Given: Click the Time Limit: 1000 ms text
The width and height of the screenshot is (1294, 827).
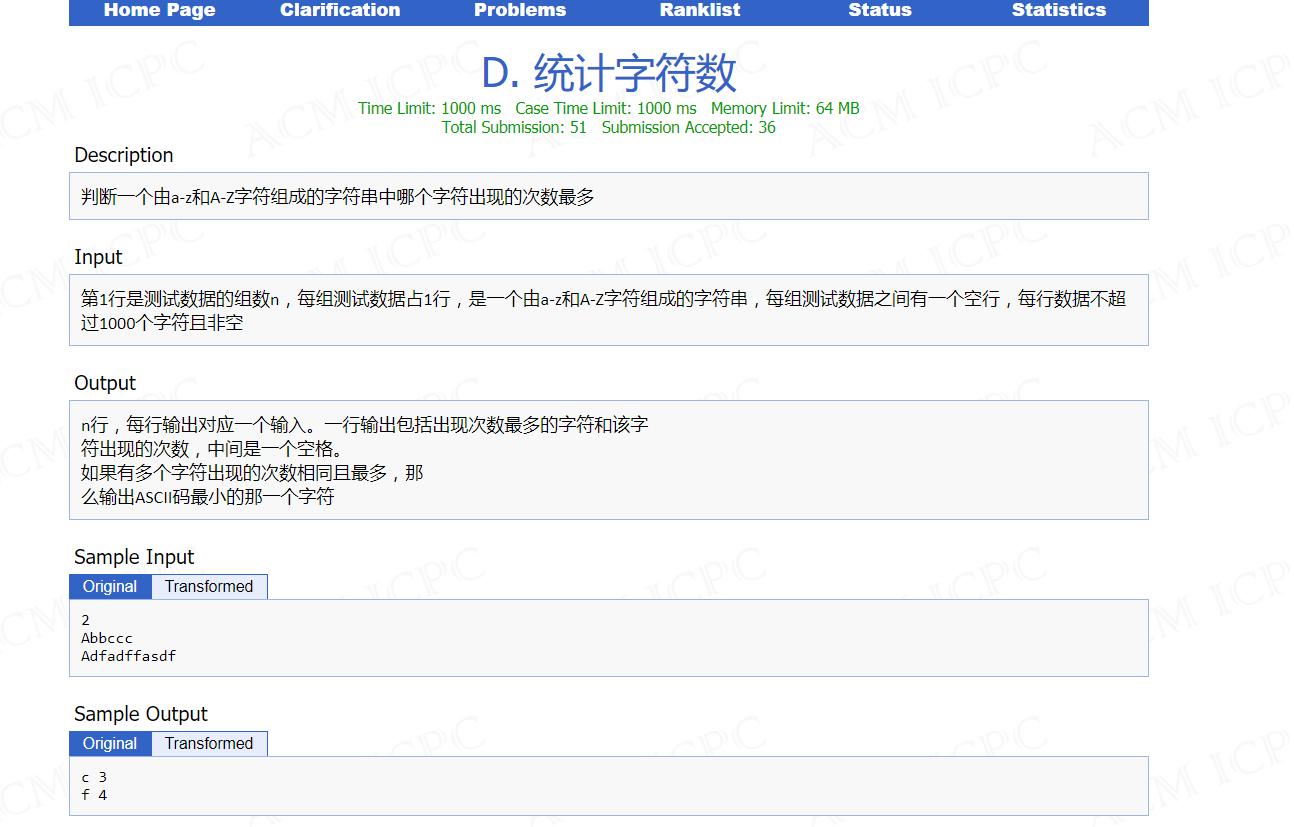Looking at the screenshot, I should [x=430, y=109].
